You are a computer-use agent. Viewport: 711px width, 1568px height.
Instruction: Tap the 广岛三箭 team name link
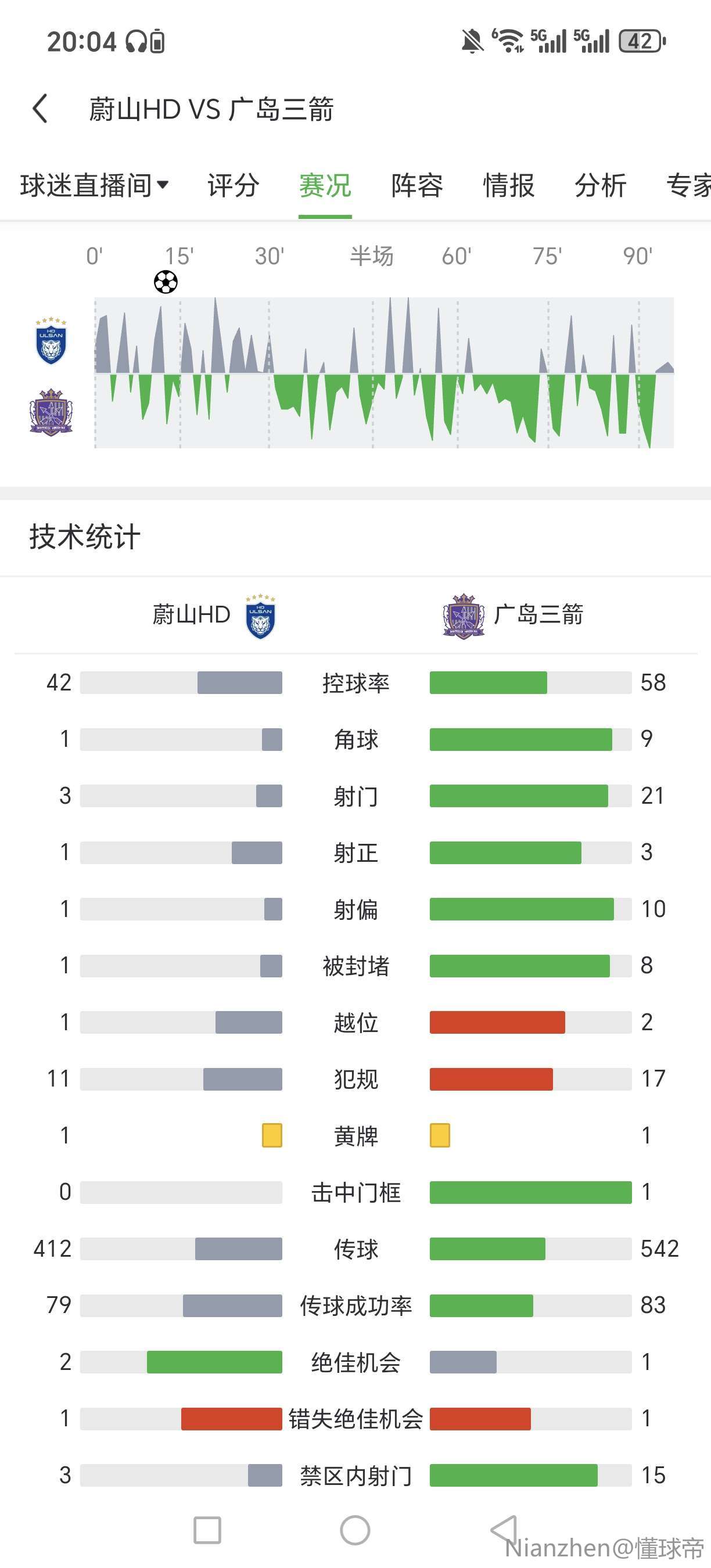click(x=538, y=615)
